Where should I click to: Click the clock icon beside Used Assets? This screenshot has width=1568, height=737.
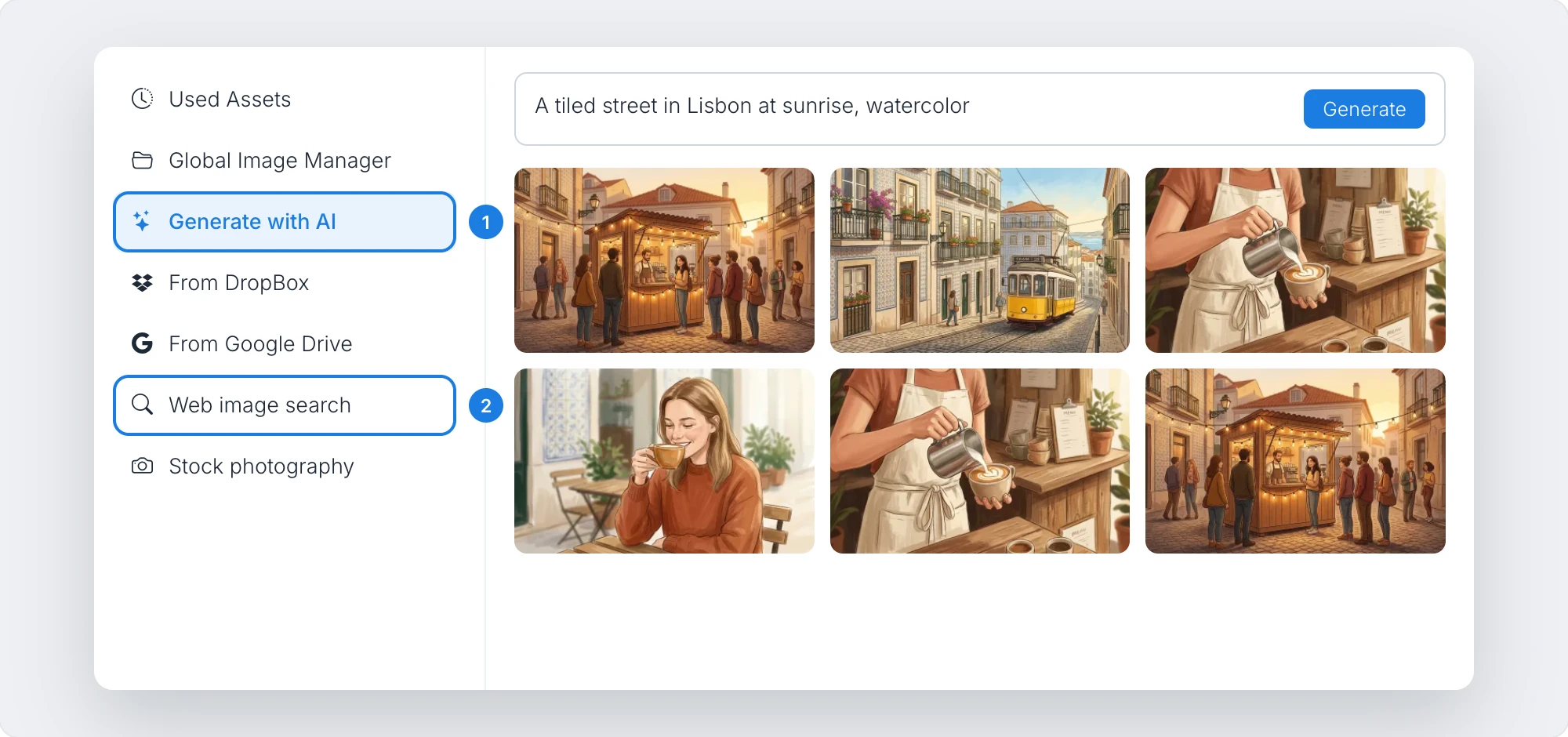pos(142,99)
